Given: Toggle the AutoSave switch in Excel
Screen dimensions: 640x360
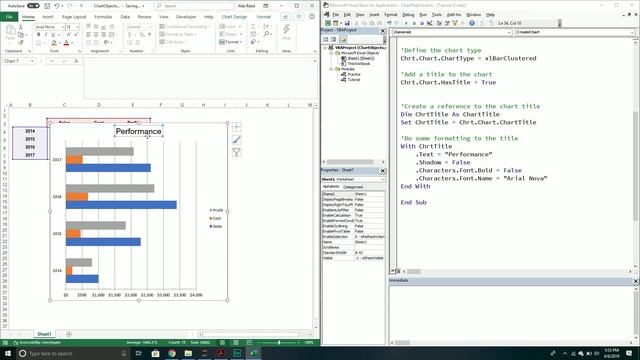Looking at the screenshot, I should 33,6.
